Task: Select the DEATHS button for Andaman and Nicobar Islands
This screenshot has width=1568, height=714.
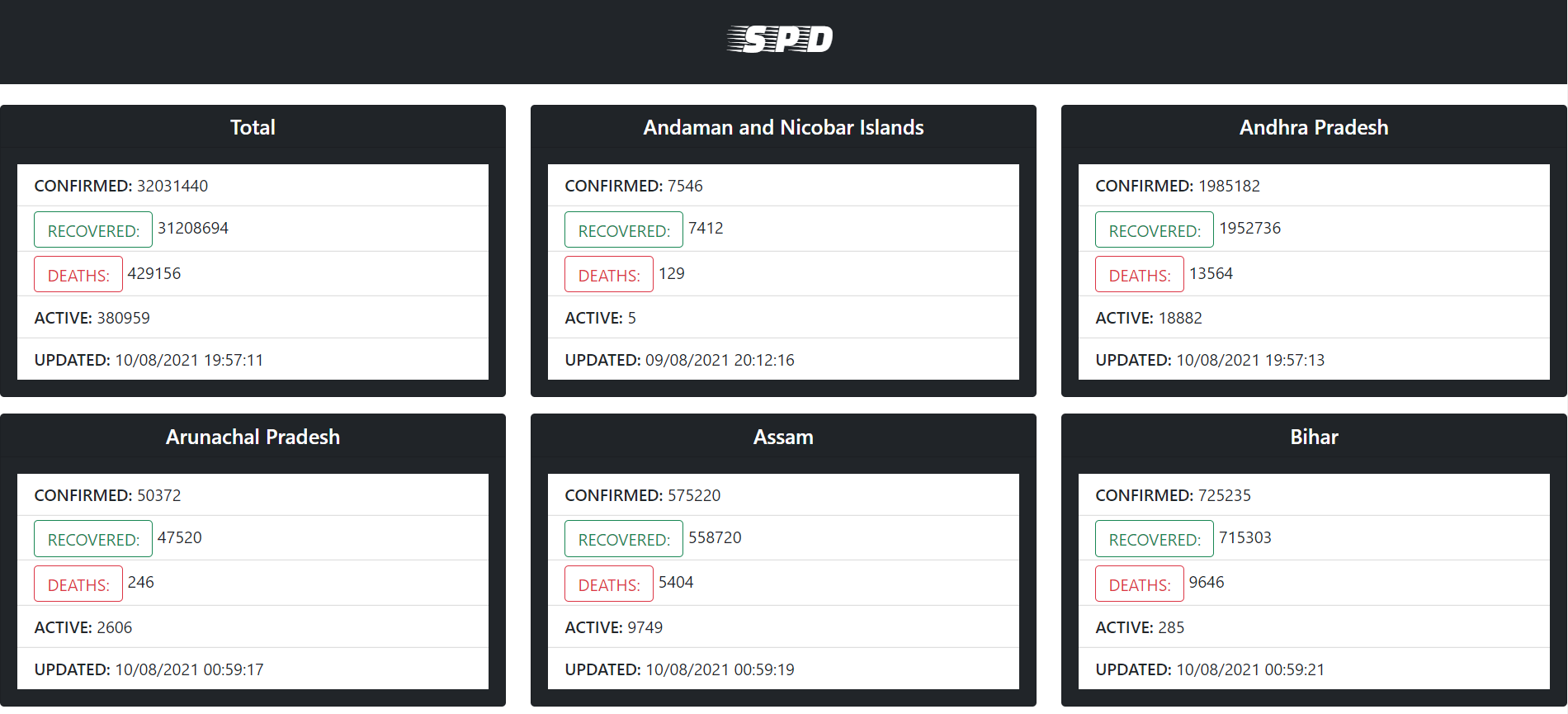Action: click(x=609, y=274)
